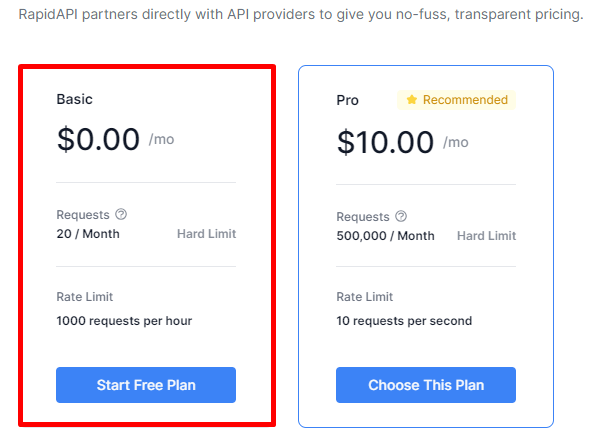Click 10 requests per second text
Viewport: 591px width, 440px height.
tap(404, 321)
